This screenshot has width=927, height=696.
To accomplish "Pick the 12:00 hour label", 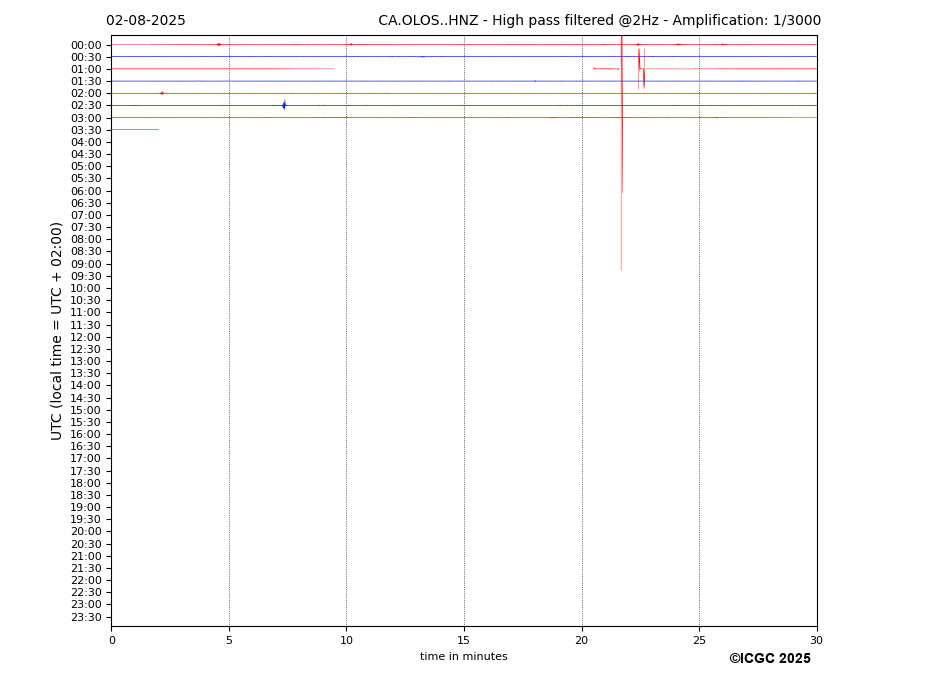I will coord(86,337).
